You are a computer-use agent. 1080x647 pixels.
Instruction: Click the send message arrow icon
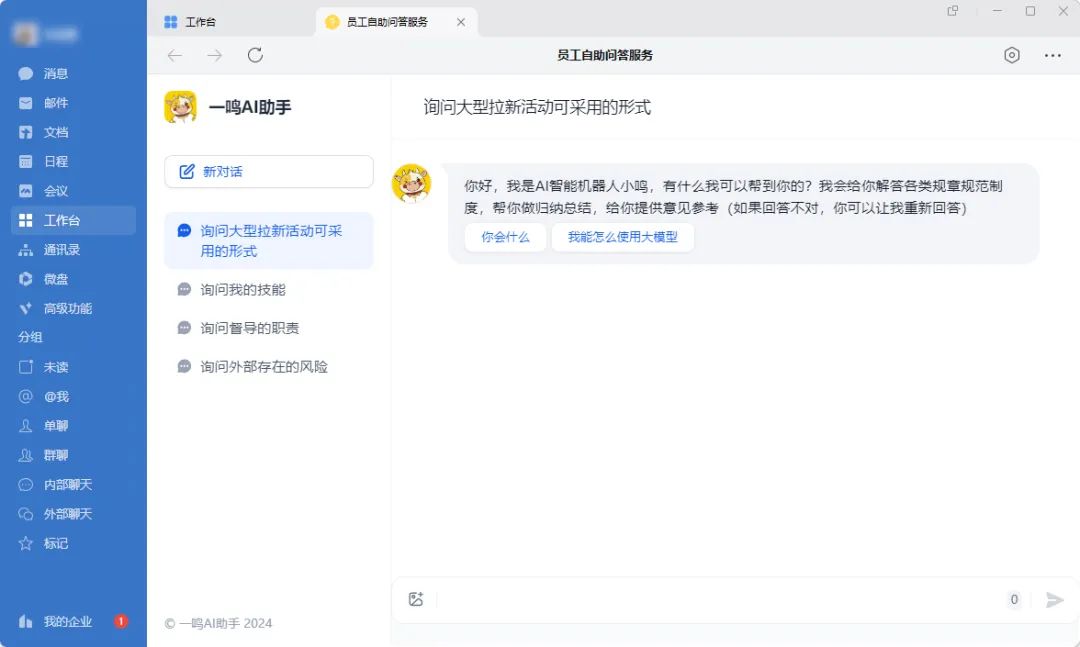1054,600
